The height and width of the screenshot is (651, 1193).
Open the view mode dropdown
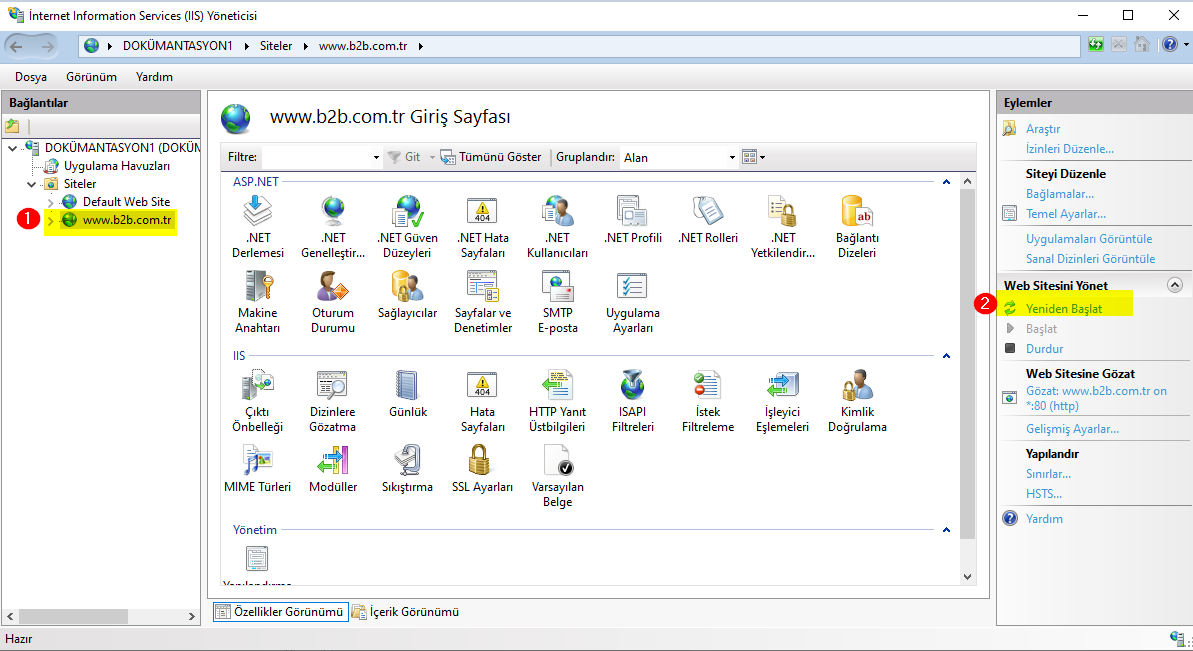(753, 157)
